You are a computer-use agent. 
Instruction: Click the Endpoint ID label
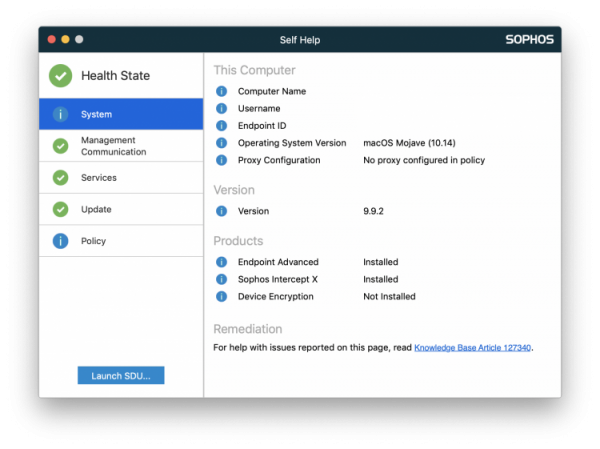262,126
